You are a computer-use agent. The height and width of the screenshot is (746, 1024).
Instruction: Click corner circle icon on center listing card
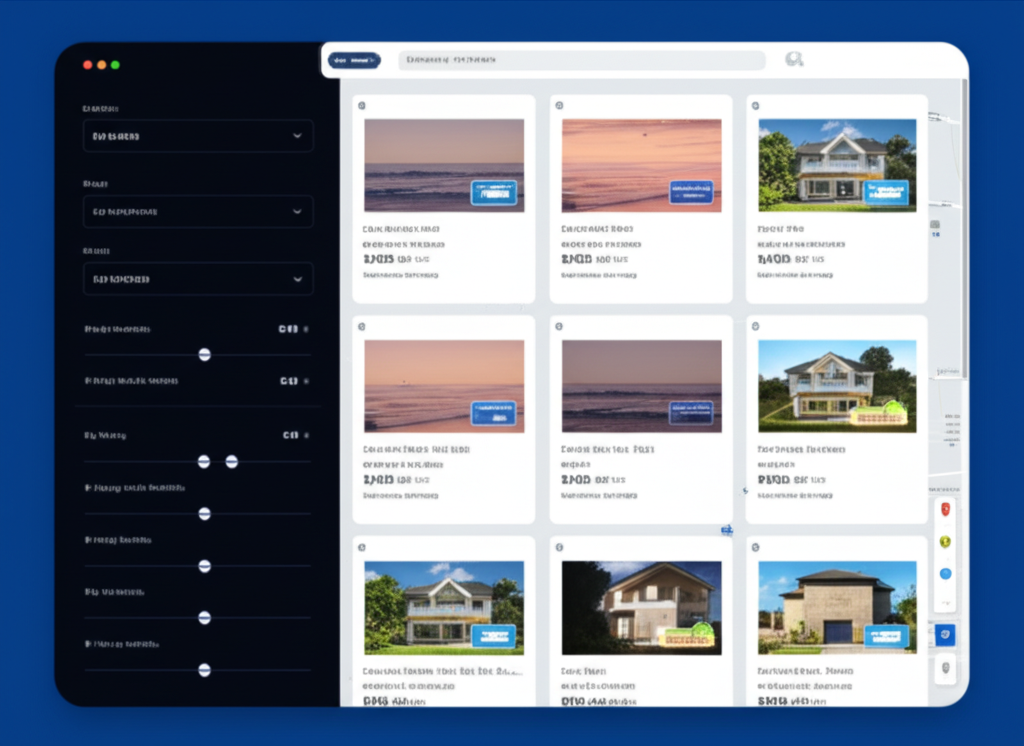tap(559, 327)
